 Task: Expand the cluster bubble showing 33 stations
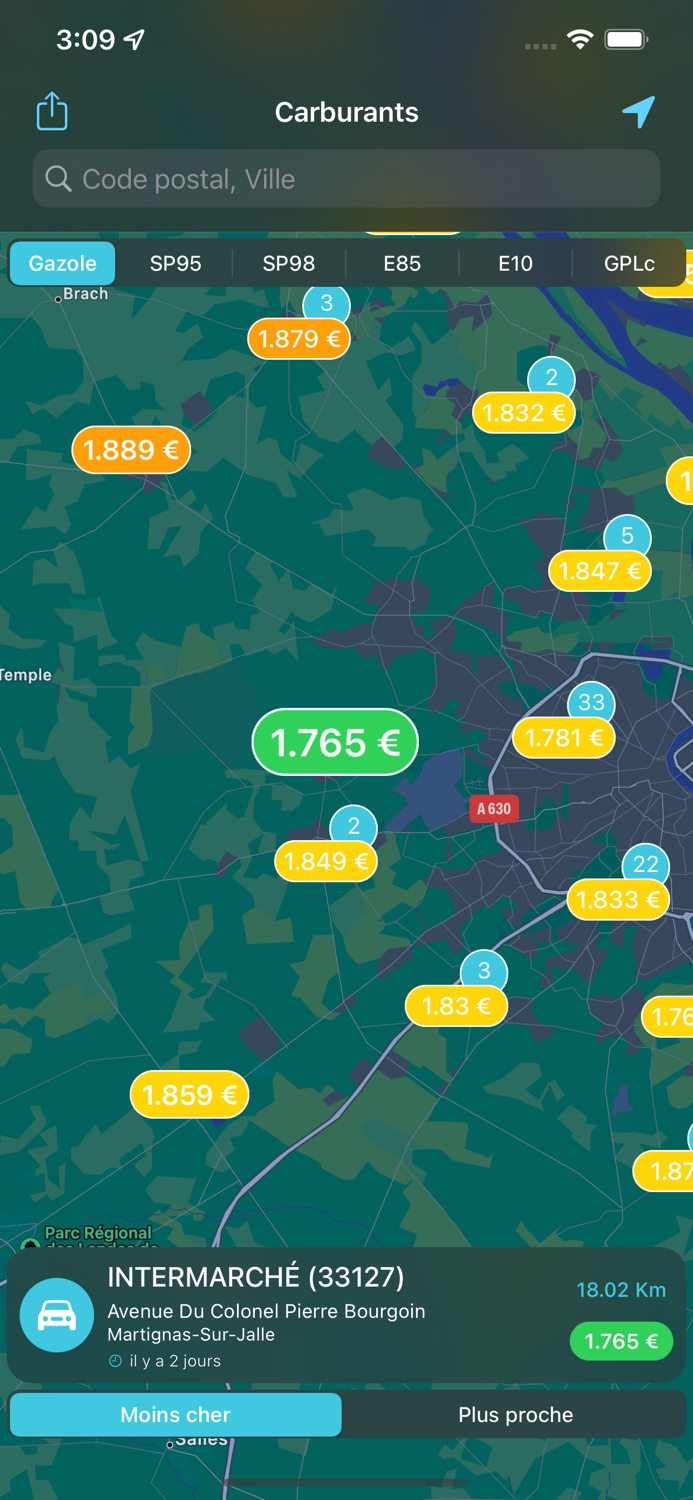pos(591,702)
